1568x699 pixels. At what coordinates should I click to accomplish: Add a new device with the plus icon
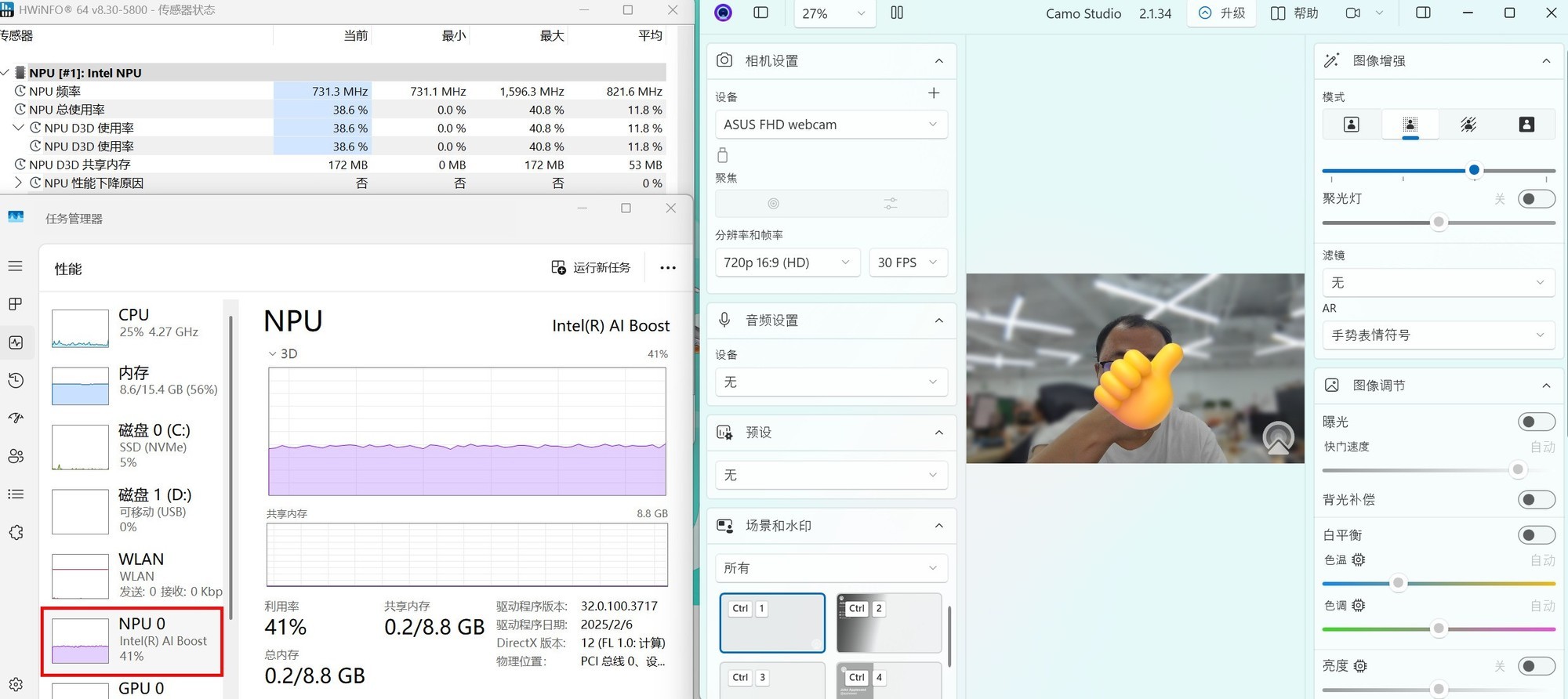[934, 93]
